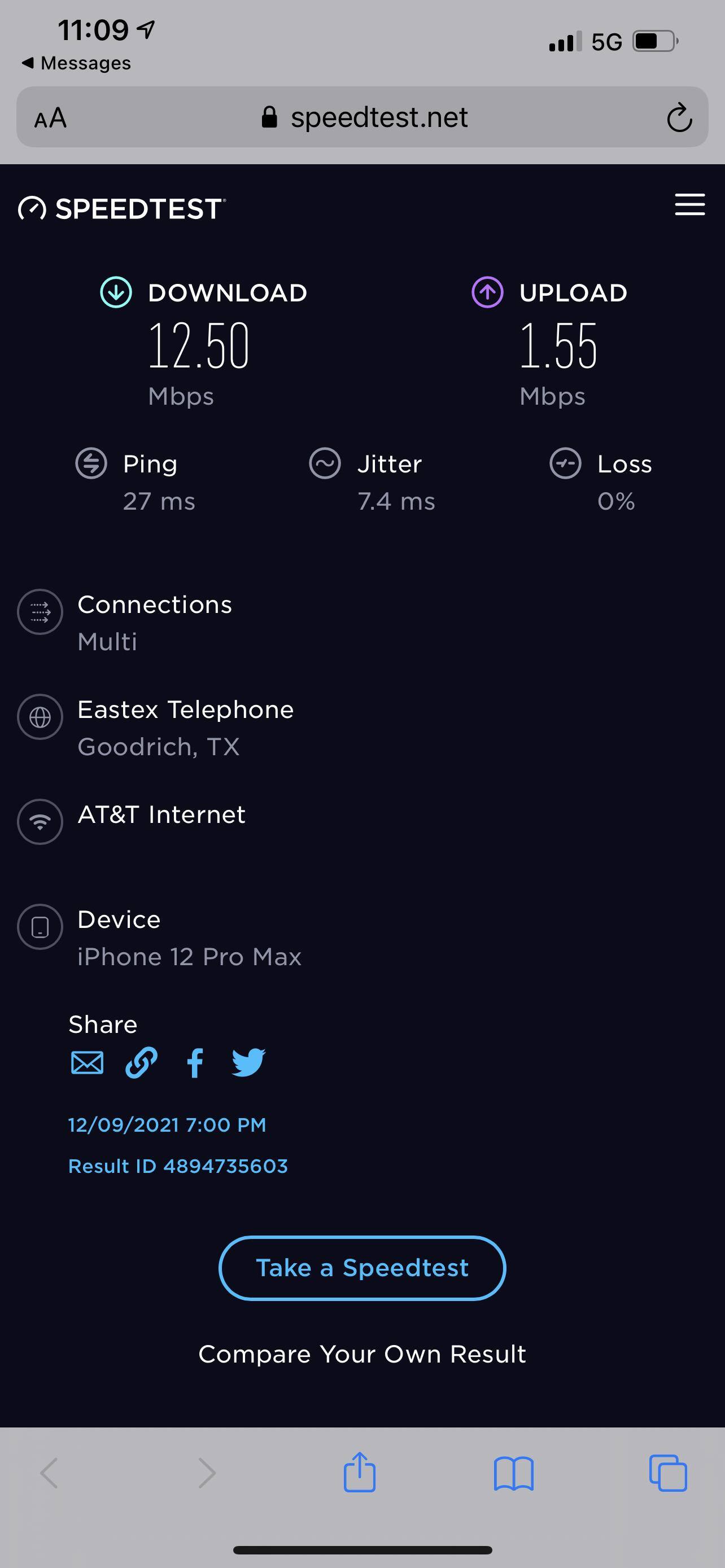The height and width of the screenshot is (1568, 725).
Task: Tap the Compare Your Own Result text
Action: (x=362, y=1354)
